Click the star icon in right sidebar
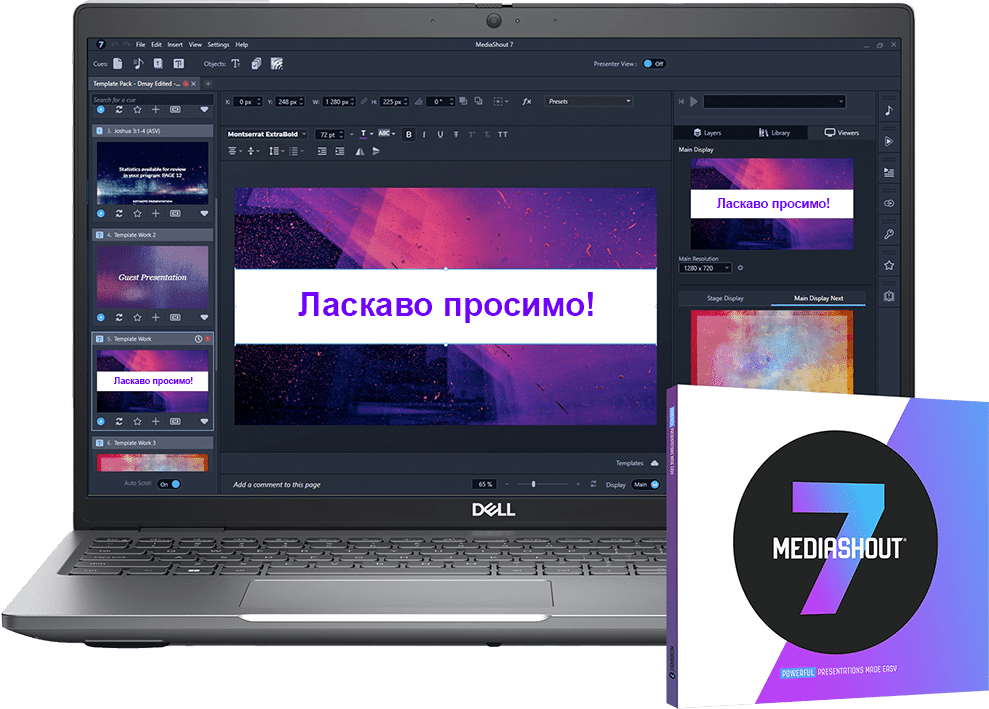989x709 pixels. 889,265
